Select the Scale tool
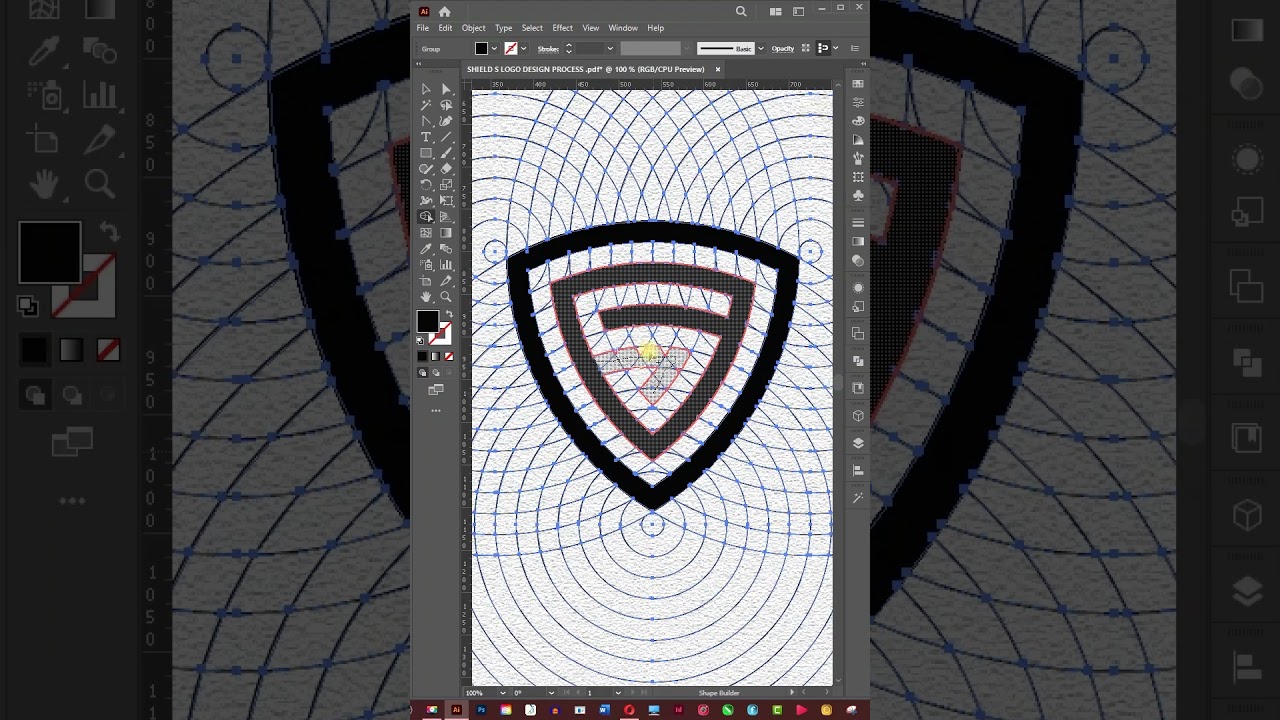This screenshot has height=720, width=1280. pyautogui.click(x=446, y=185)
